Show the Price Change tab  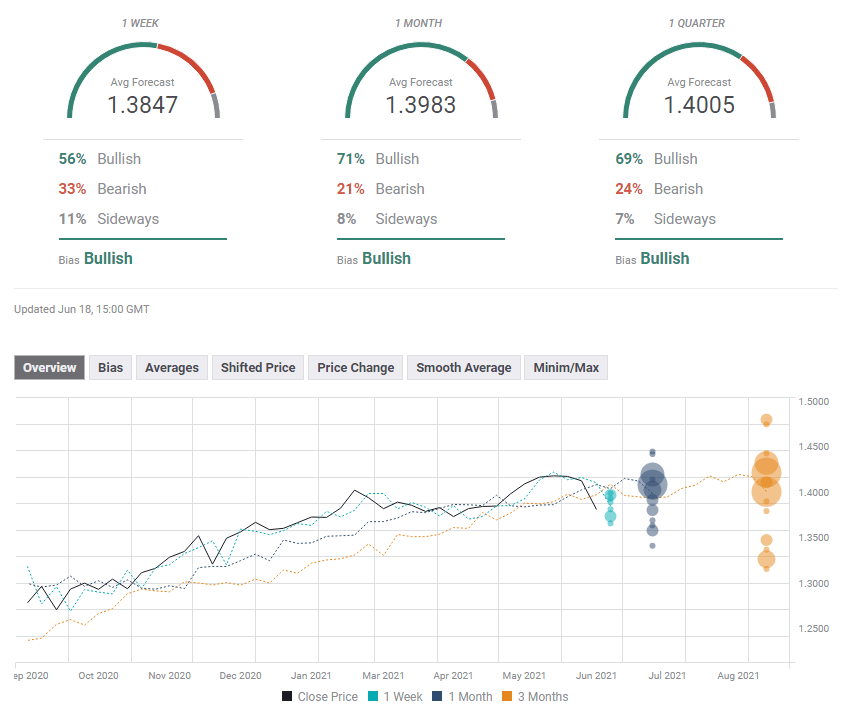[x=355, y=368]
